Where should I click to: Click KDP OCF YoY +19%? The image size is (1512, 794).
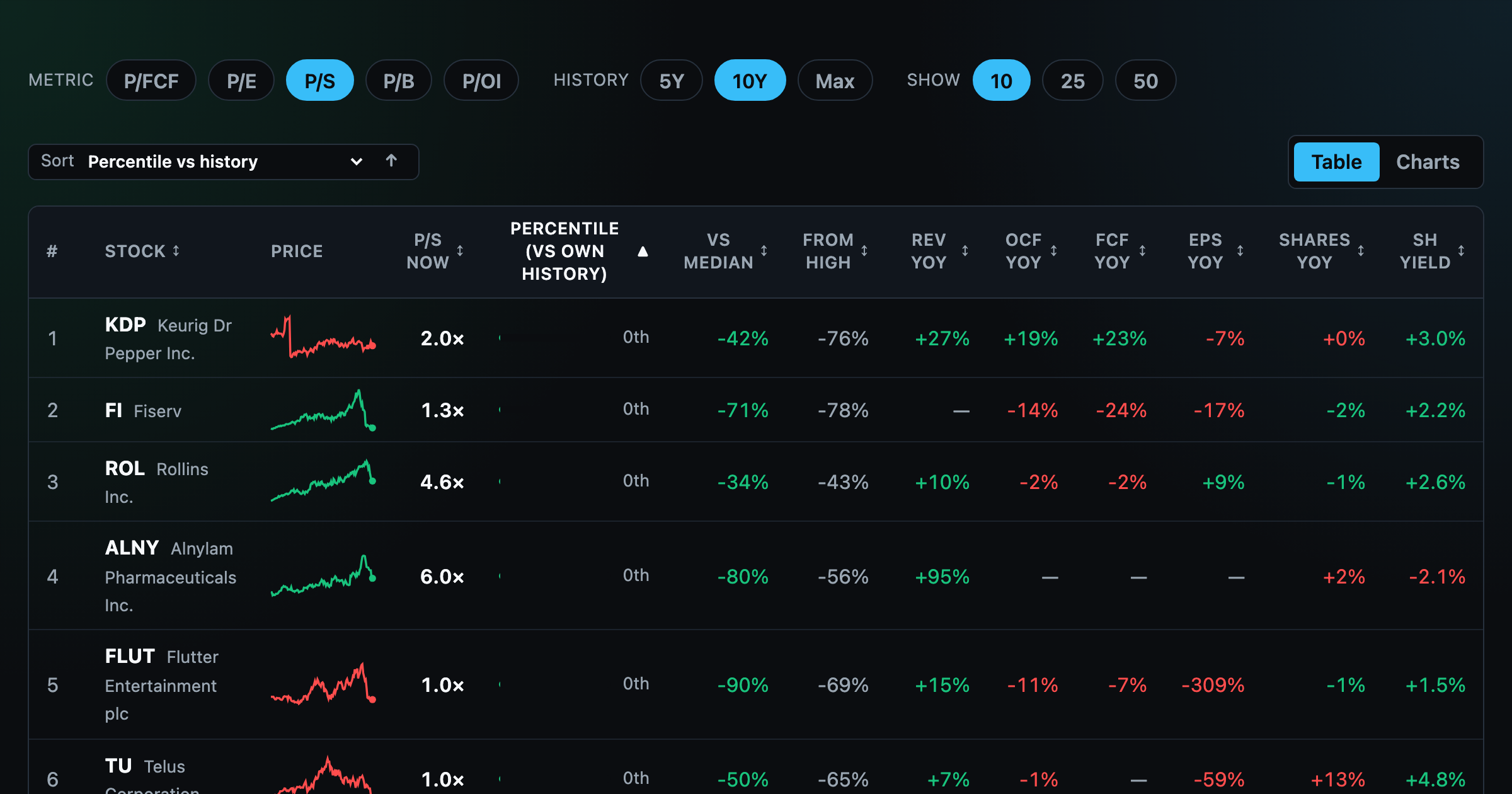[x=1031, y=338]
